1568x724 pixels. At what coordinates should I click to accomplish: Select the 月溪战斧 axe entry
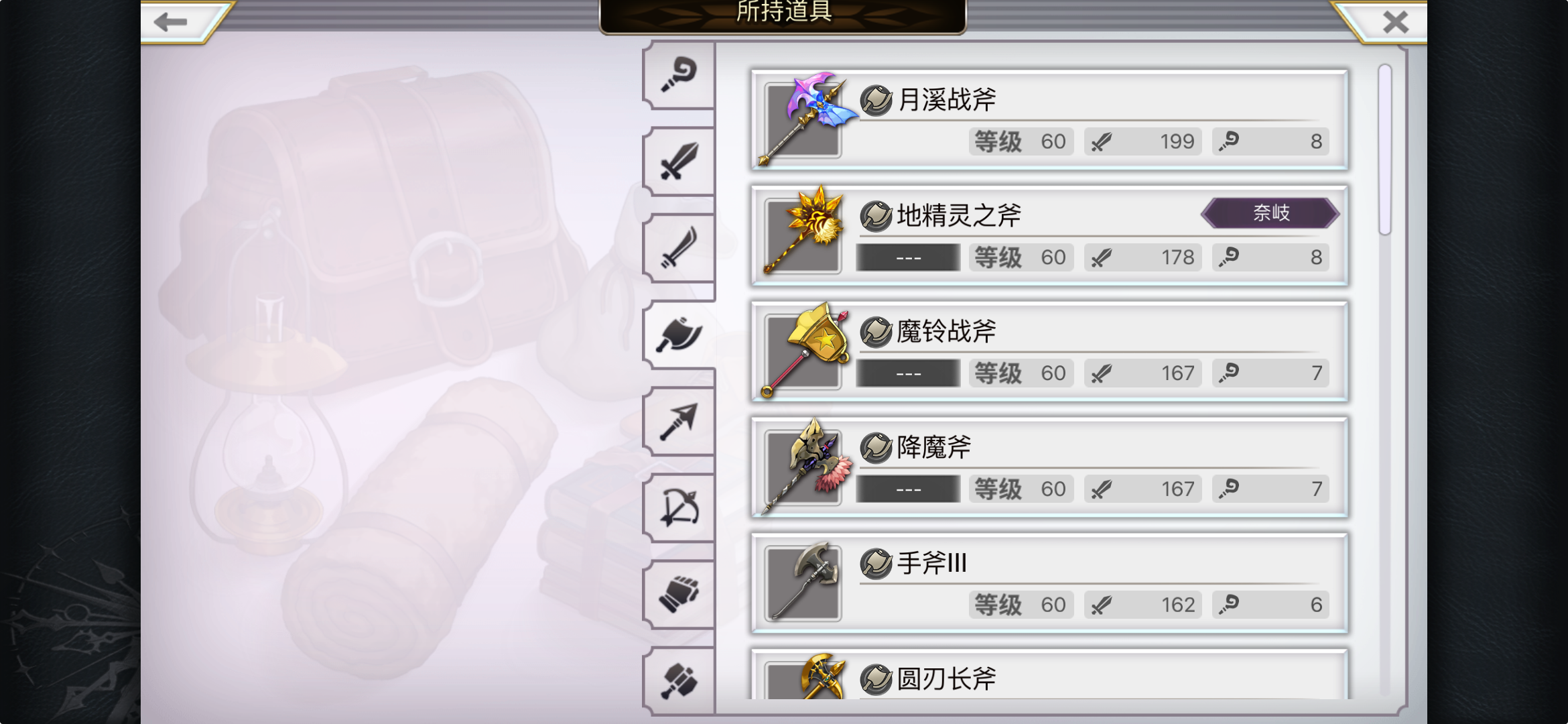coord(1049,119)
